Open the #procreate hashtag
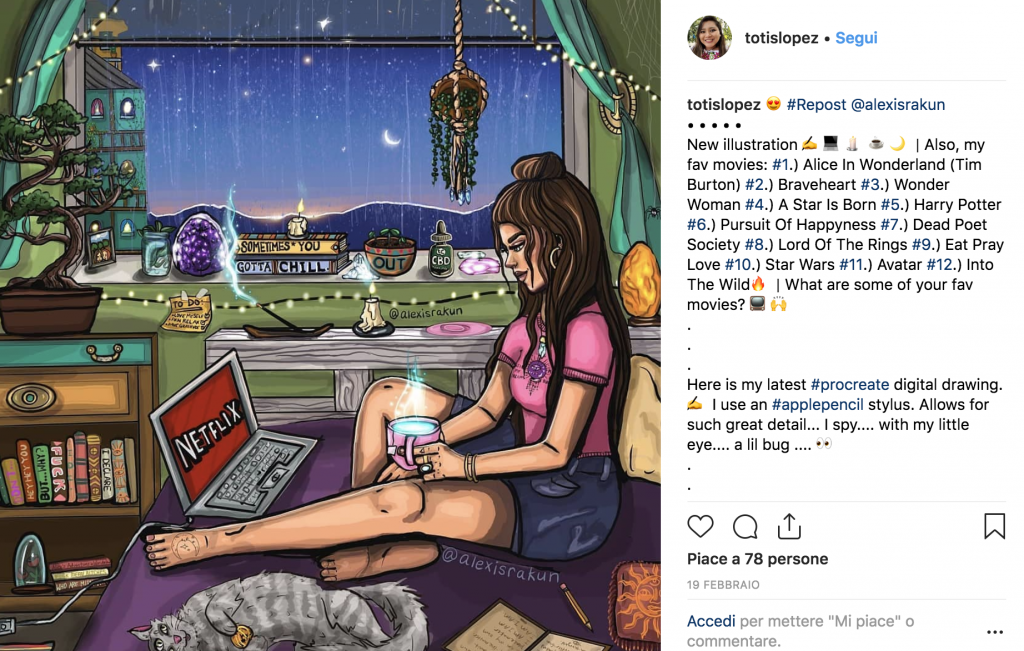This screenshot has height=651, width=1024. [x=850, y=385]
